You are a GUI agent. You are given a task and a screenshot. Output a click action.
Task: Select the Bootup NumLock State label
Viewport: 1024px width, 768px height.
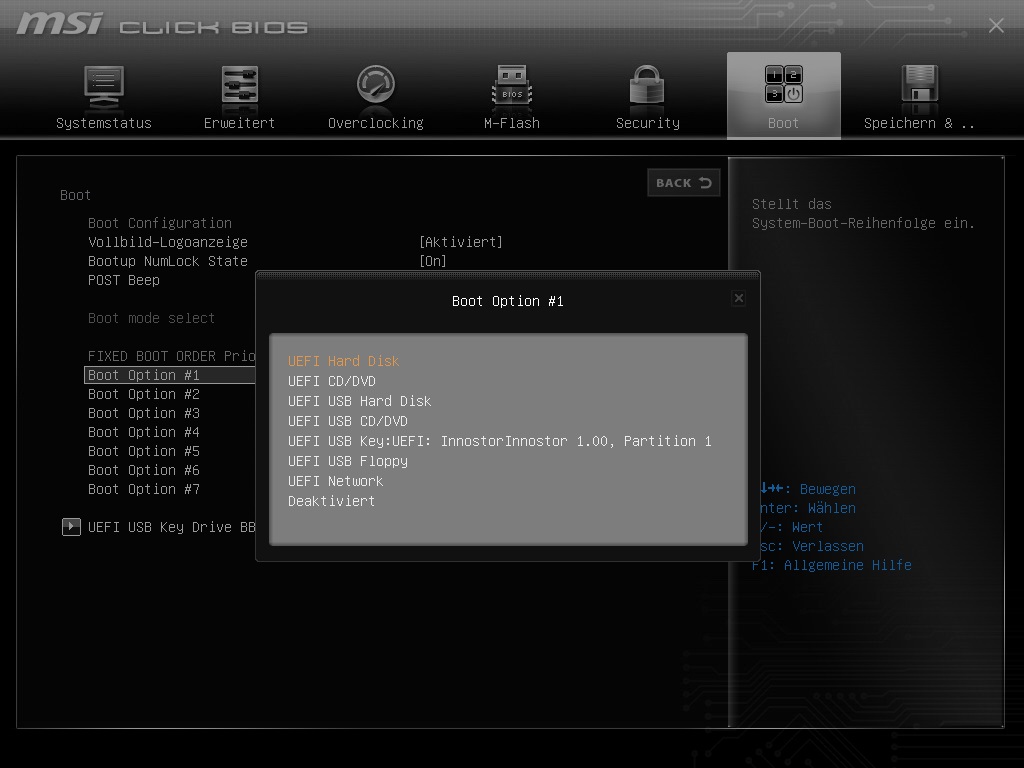[x=168, y=261]
